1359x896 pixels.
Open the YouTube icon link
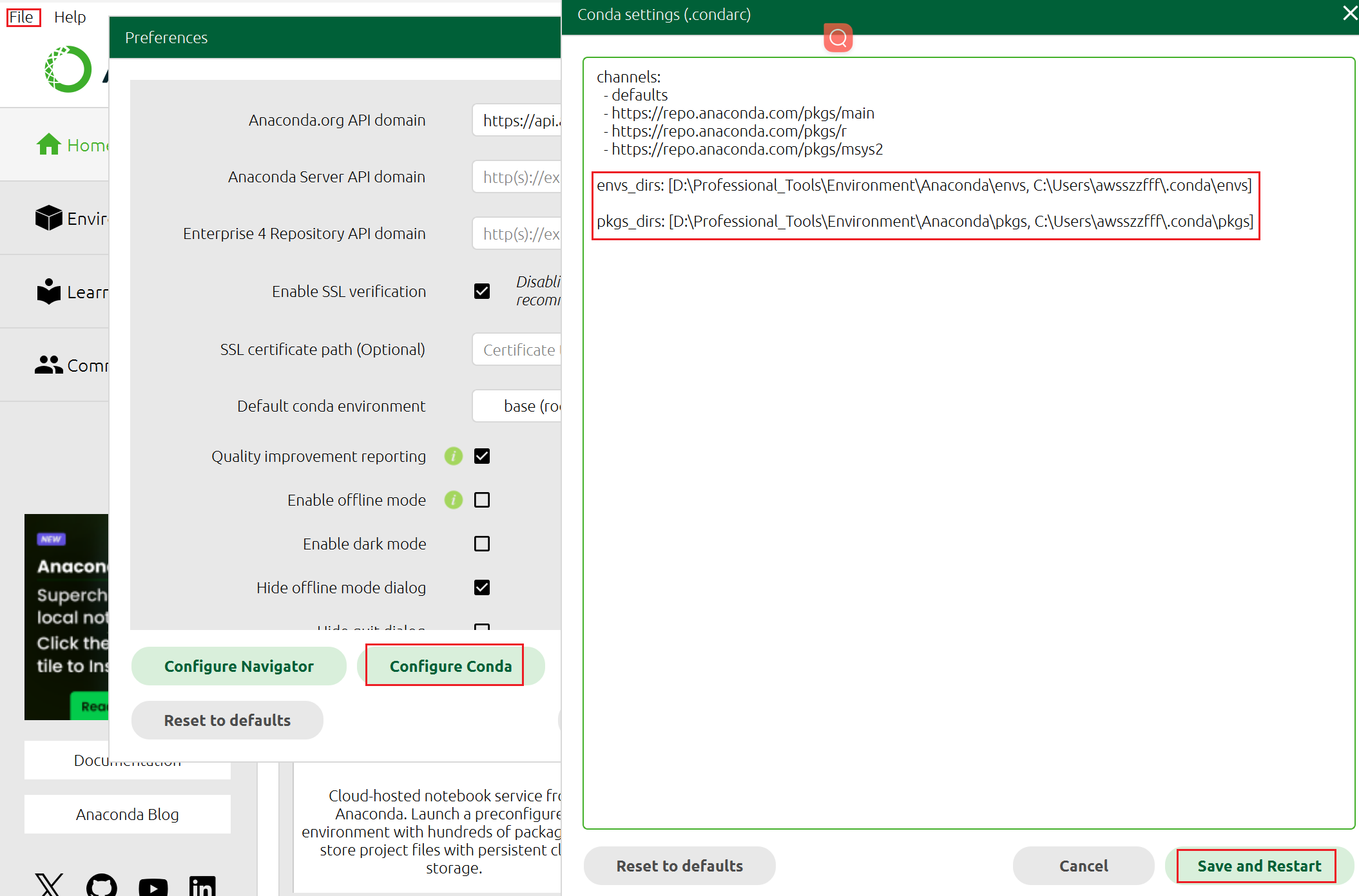click(153, 887)
